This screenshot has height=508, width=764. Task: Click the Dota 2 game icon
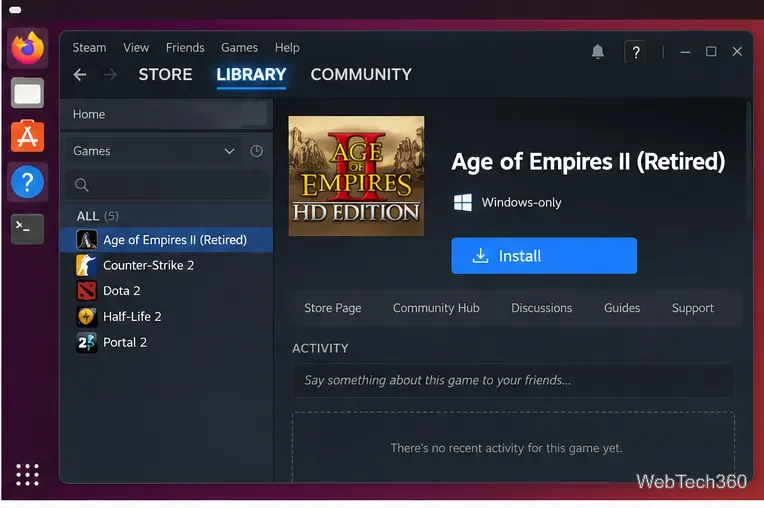87,291
